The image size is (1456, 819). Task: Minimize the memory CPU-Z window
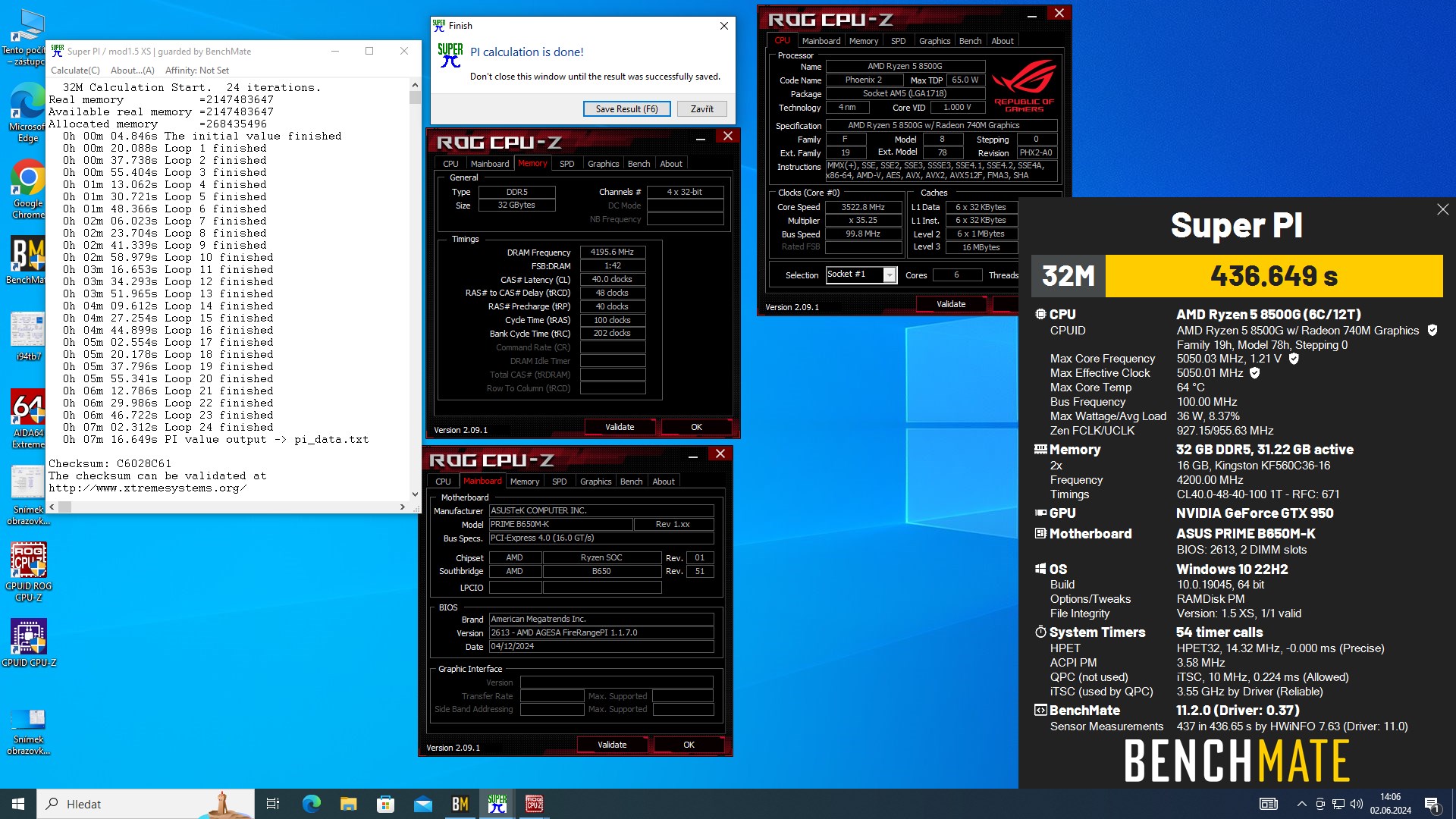[700, 138]
